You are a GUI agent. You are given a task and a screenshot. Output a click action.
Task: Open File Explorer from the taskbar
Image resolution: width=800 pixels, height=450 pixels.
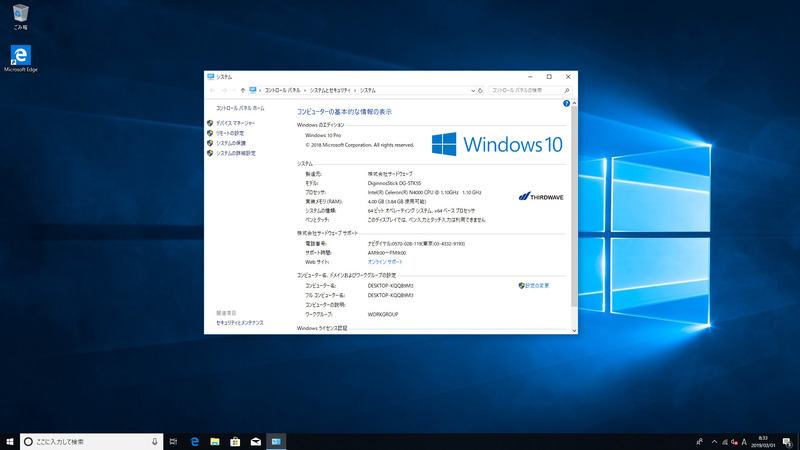pyautogui.click(x=215, y=441)
